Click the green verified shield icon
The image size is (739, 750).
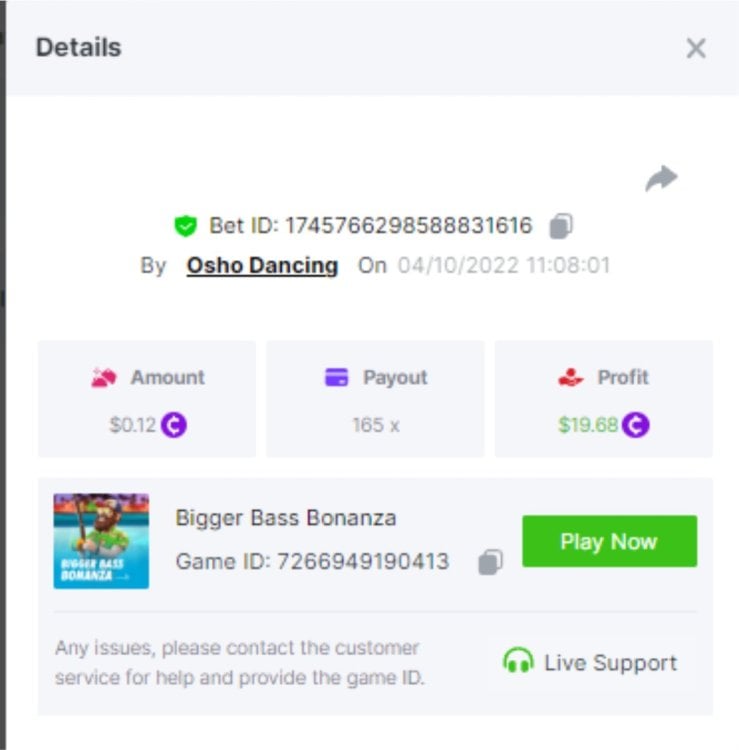[x=186, y=226]
